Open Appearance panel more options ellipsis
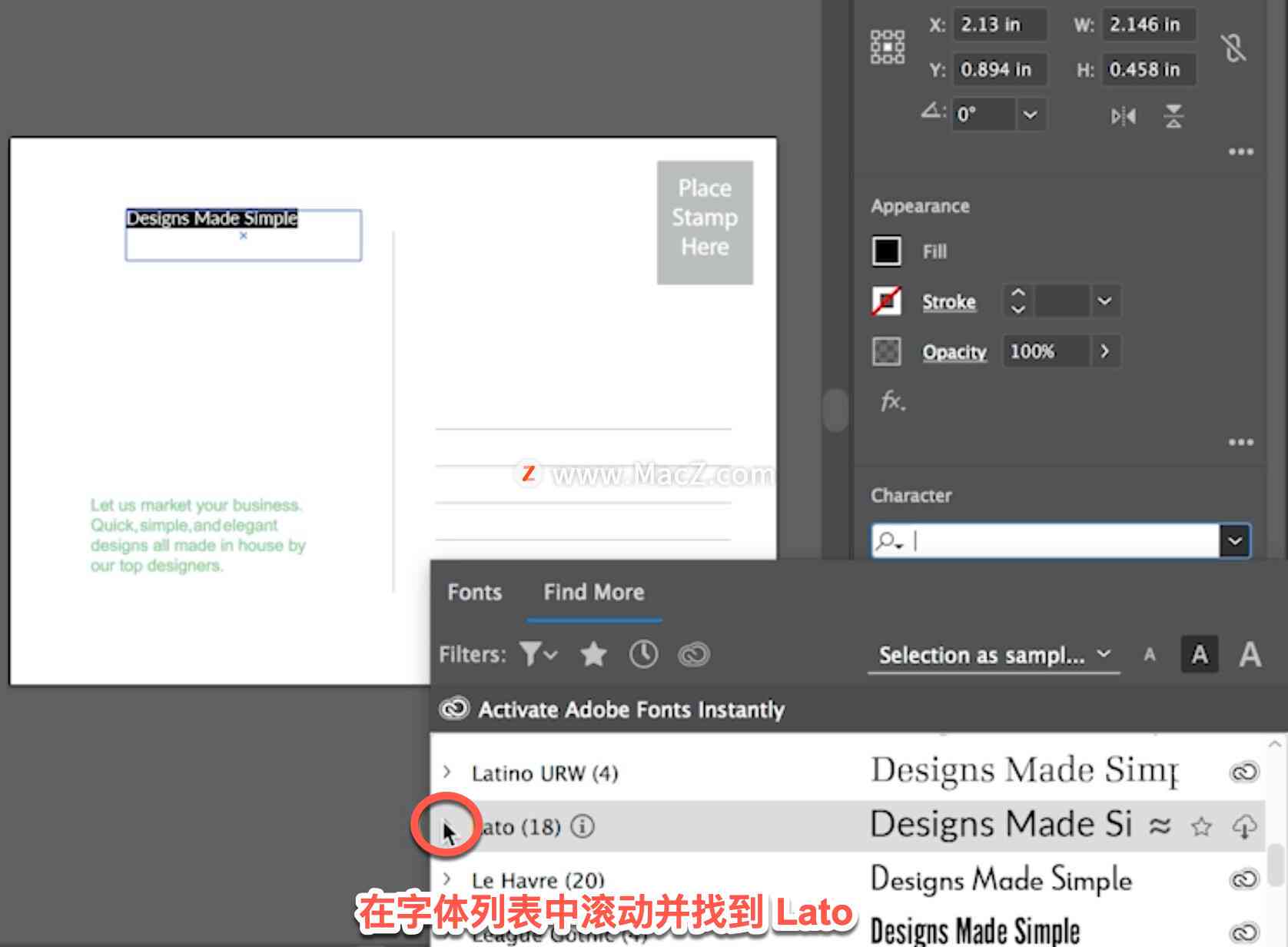 [1241, 442]
